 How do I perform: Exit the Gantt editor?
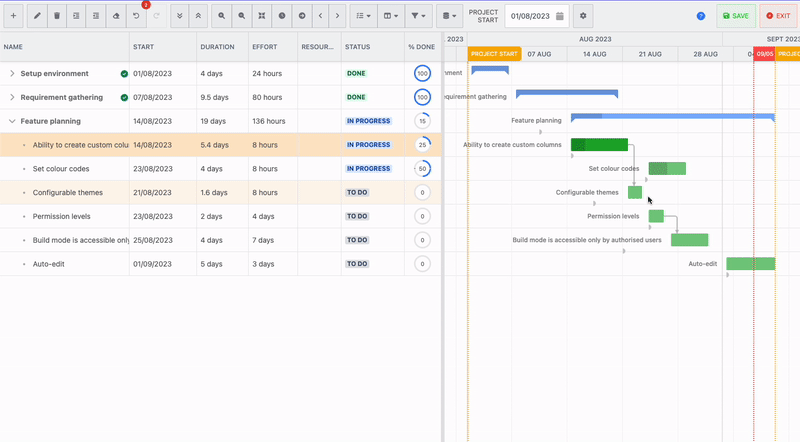click(778, 16)
